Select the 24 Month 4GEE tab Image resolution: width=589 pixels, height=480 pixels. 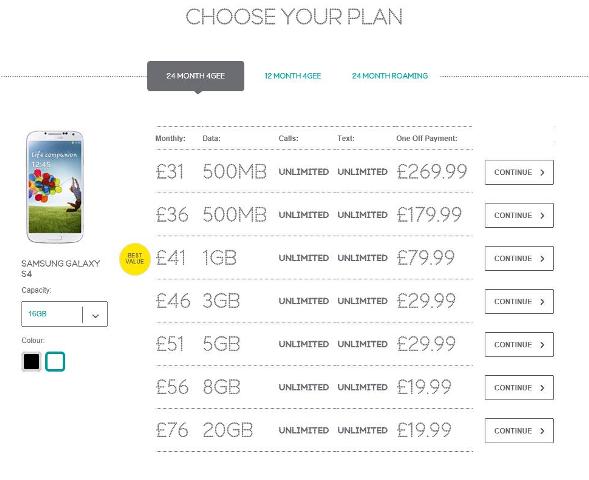coord(195,76)
